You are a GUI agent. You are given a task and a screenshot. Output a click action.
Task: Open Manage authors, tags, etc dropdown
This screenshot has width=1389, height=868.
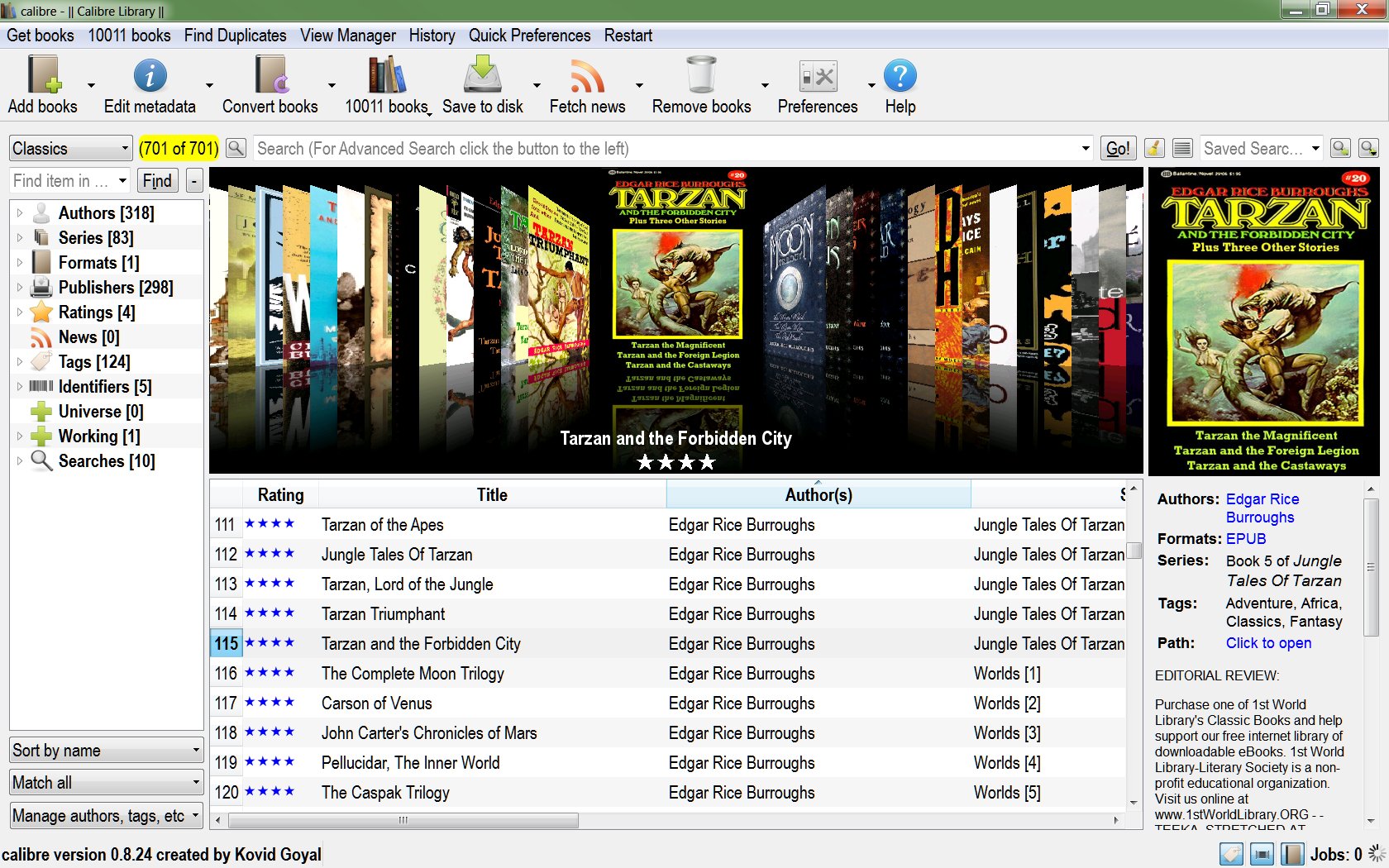pyautogui.click(x=107, y=815)
